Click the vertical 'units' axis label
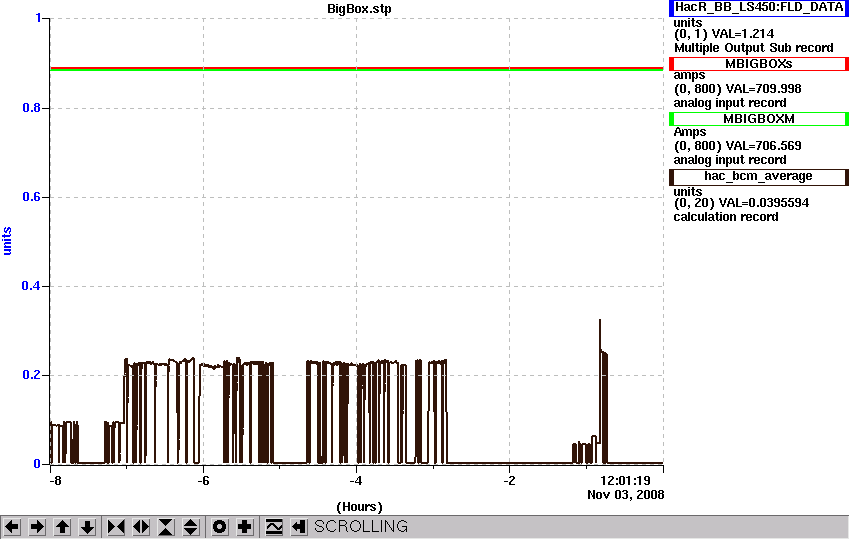849x539 pixels. pyautogui.click(x=7, y=241)
